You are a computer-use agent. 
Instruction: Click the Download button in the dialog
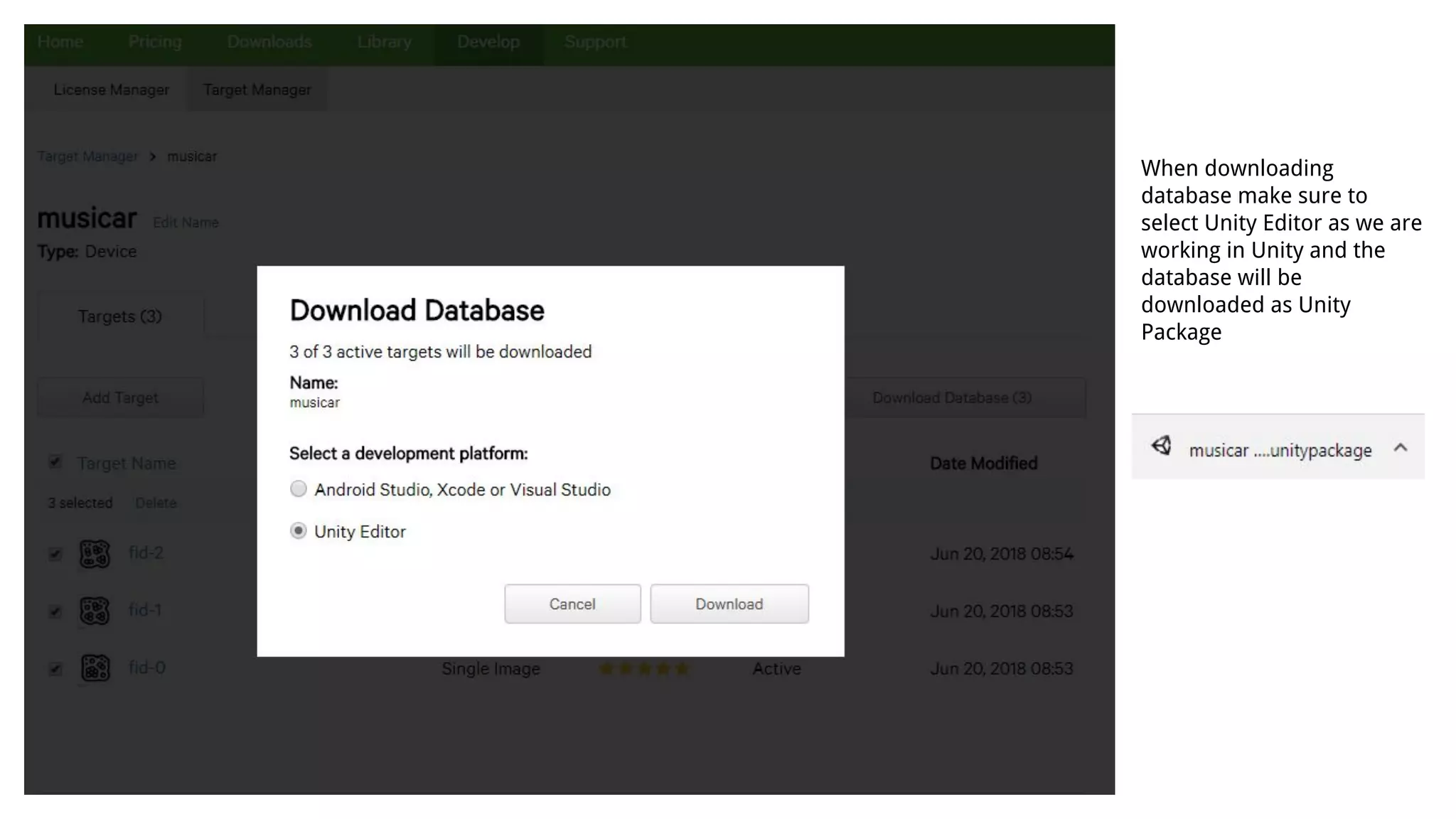(729, 604)
